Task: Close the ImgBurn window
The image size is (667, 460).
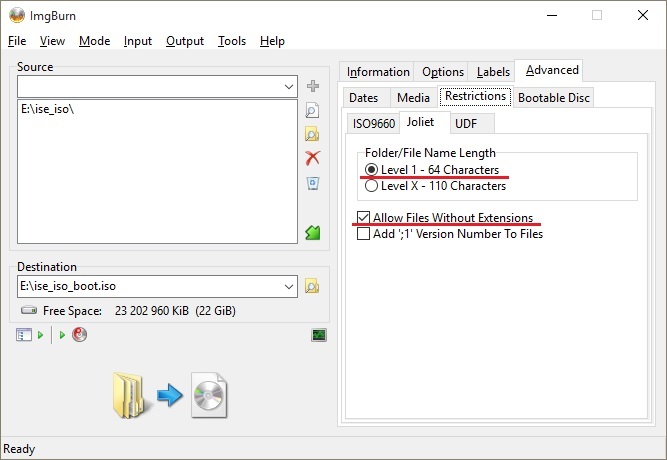Action: click(x=643, y=15)
